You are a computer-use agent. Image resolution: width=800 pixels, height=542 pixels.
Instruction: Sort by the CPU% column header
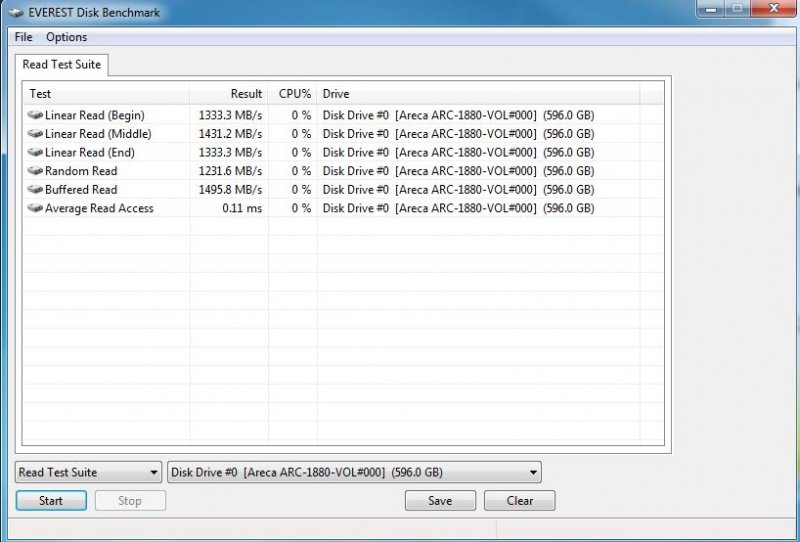coord(292,94)
